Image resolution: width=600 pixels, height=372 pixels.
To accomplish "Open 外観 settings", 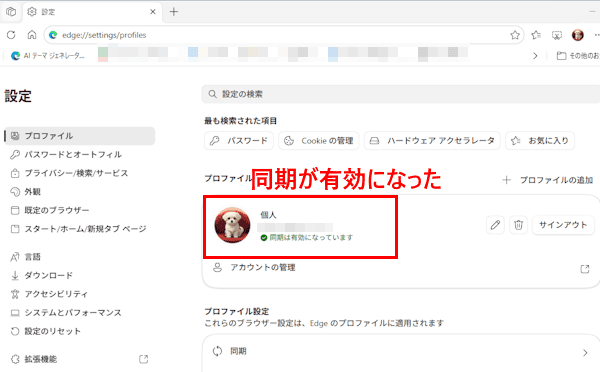I will pyautogui.click(x=80, y=192).
